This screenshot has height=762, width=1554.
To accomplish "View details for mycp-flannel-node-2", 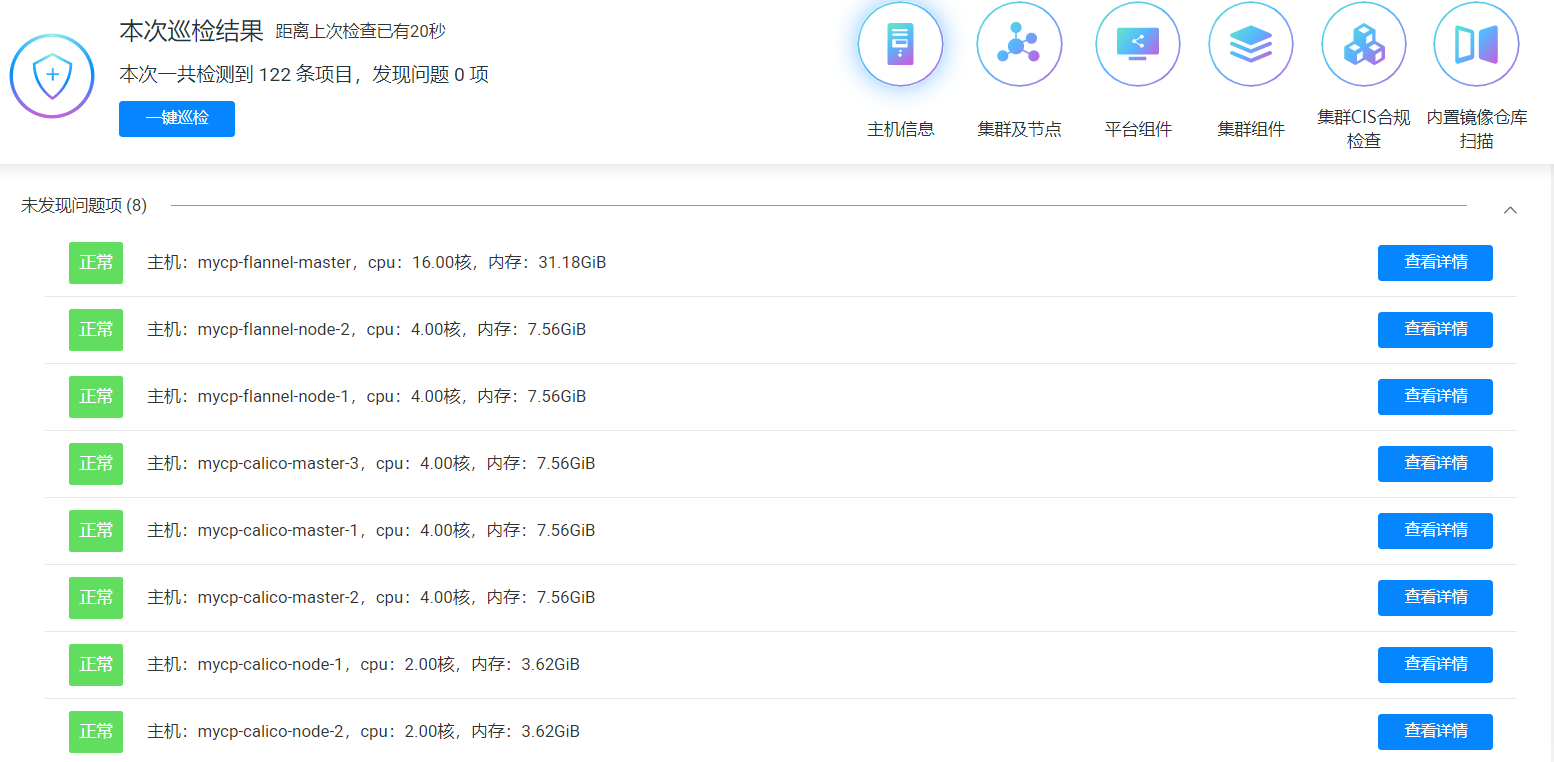I will pyautogui.click(x=1435, y=330).
